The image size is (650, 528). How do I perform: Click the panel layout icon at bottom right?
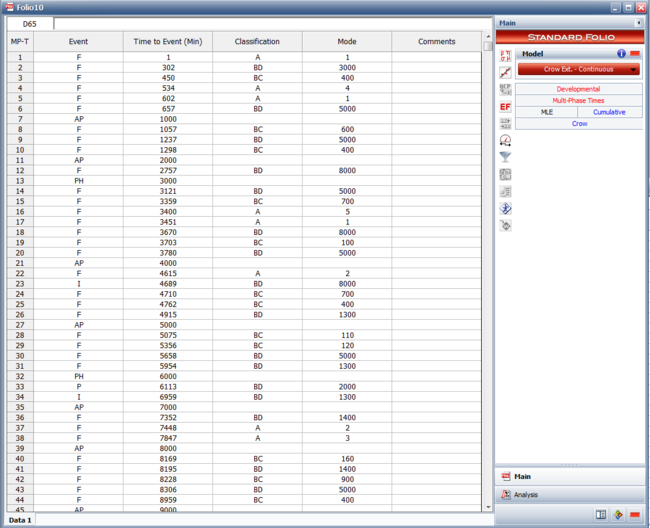(601, 515)
